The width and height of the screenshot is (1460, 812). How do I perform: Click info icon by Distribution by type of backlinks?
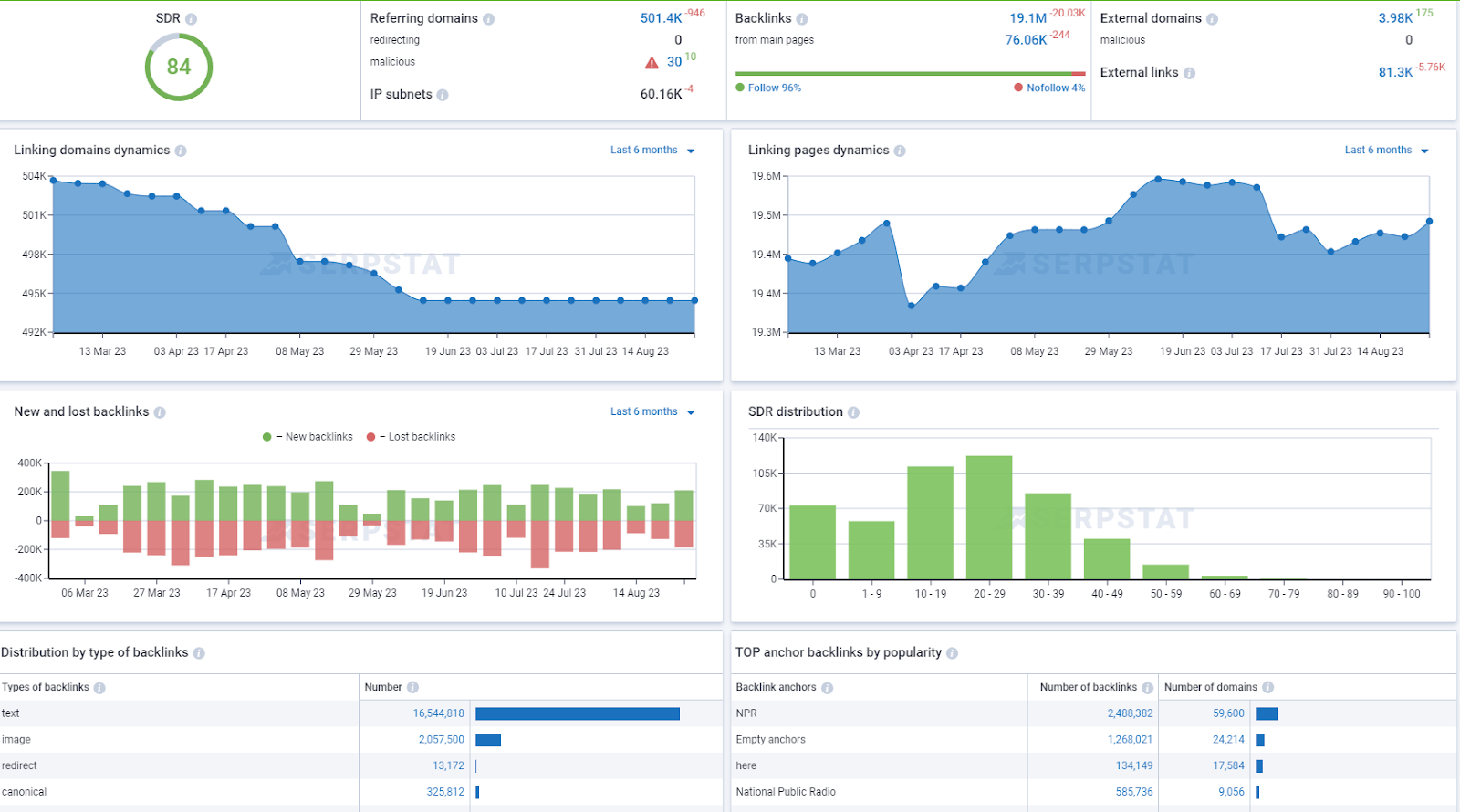[199, 653]
